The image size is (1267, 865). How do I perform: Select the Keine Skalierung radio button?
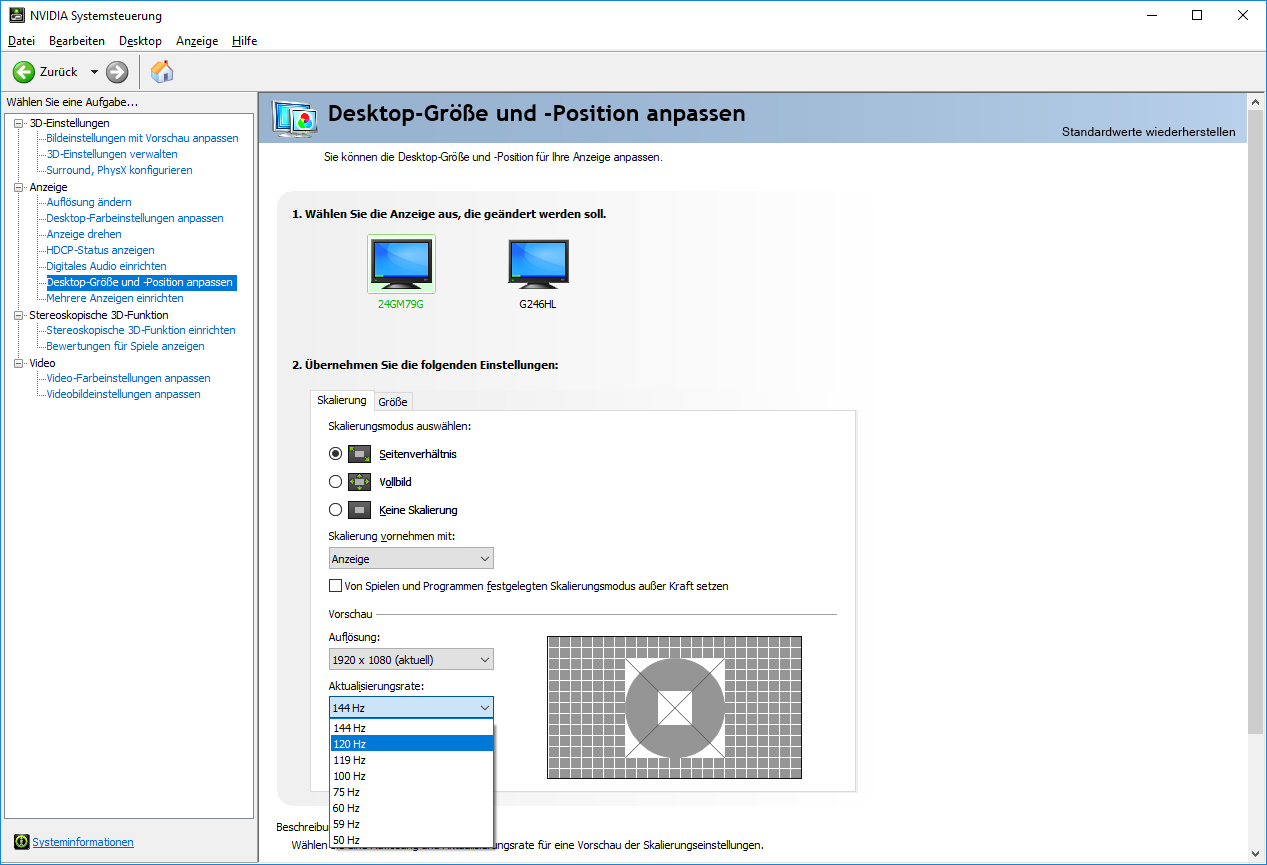pos(335,510)
